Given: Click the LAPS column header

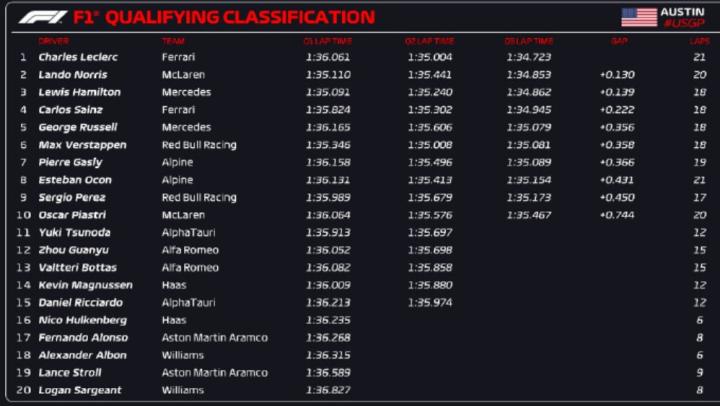Looking at the screenshot, I should click(x=699, y=41).
